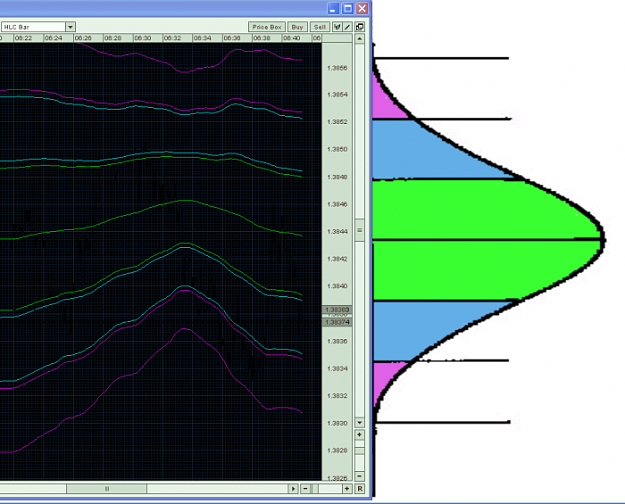Click the vertical scrollbar up arrow

tap(360, 39)
